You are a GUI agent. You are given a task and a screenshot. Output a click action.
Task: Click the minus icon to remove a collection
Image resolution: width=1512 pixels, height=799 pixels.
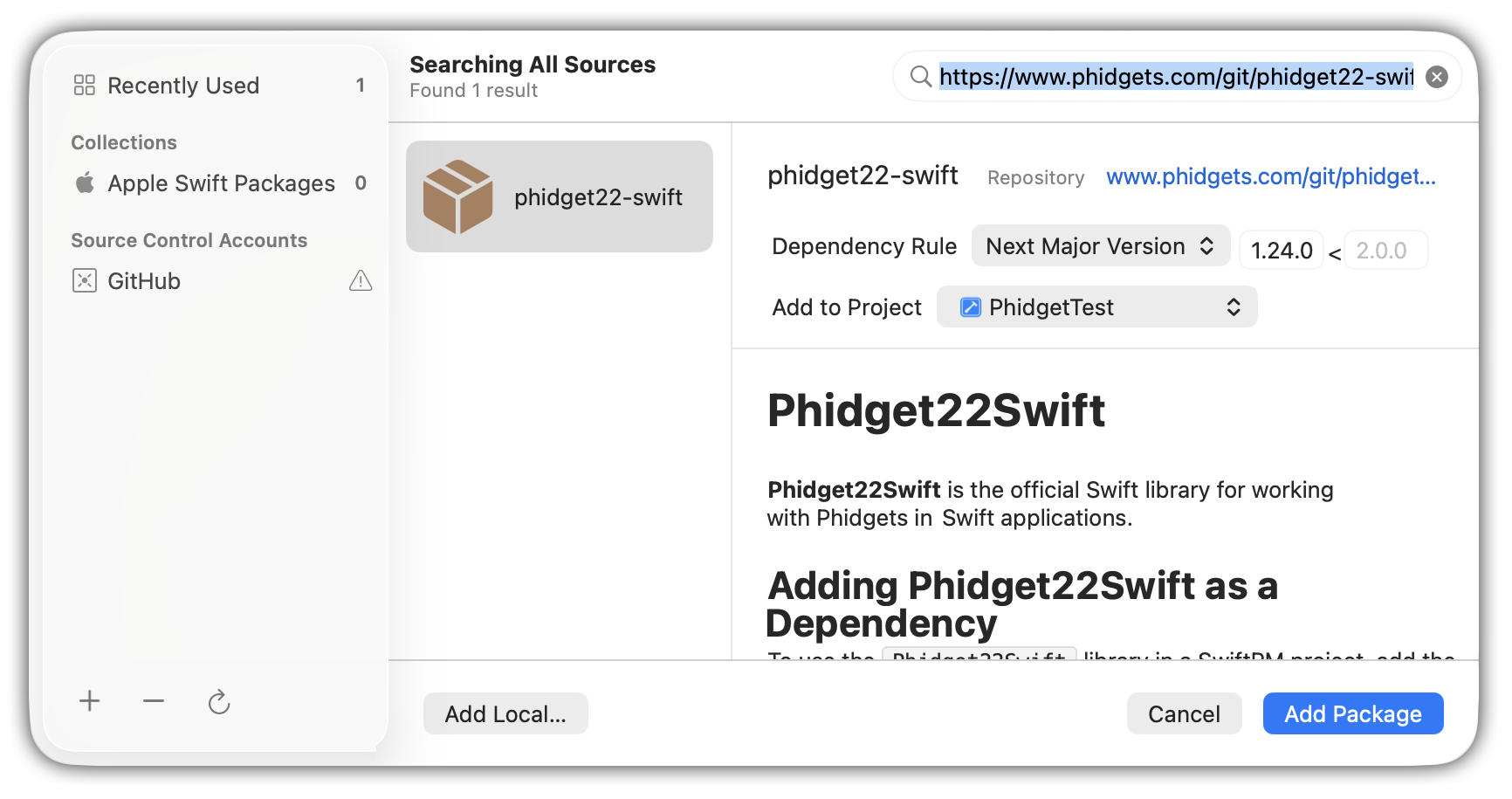(154, 701)
